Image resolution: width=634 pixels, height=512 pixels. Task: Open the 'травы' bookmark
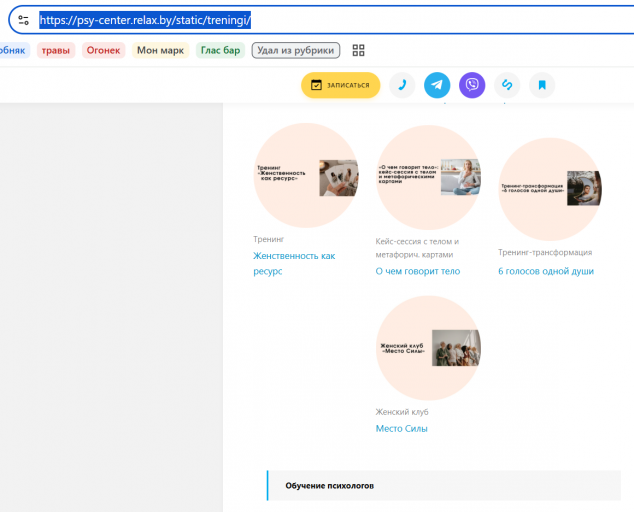tap(56, 51)
